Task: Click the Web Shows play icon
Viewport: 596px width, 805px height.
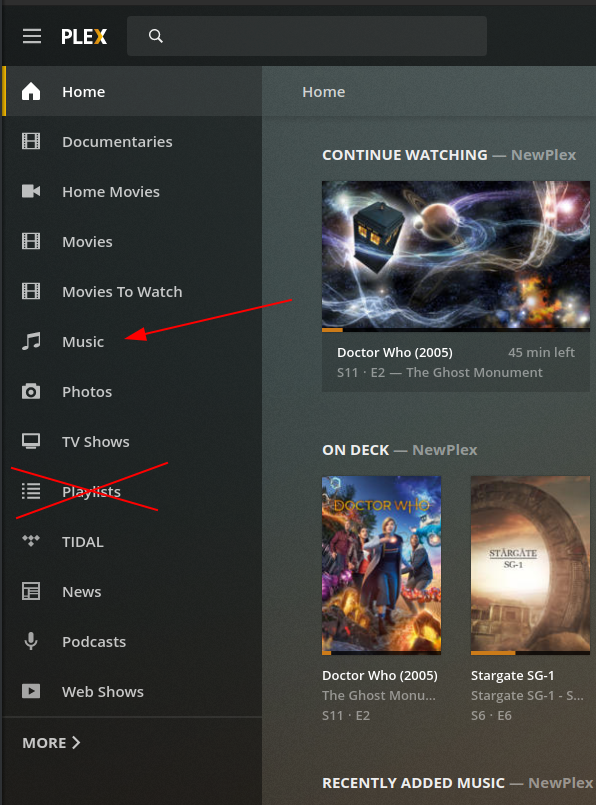Action: coord(31,691)
